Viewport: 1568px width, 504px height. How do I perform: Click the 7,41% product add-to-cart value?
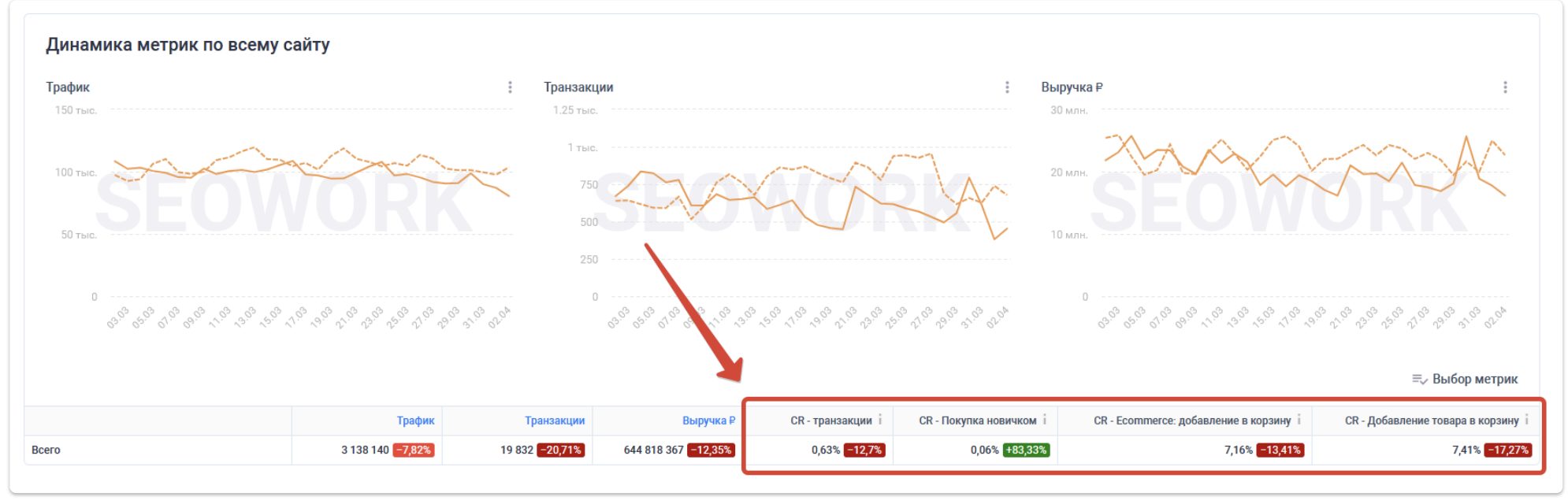[1466, 450]
